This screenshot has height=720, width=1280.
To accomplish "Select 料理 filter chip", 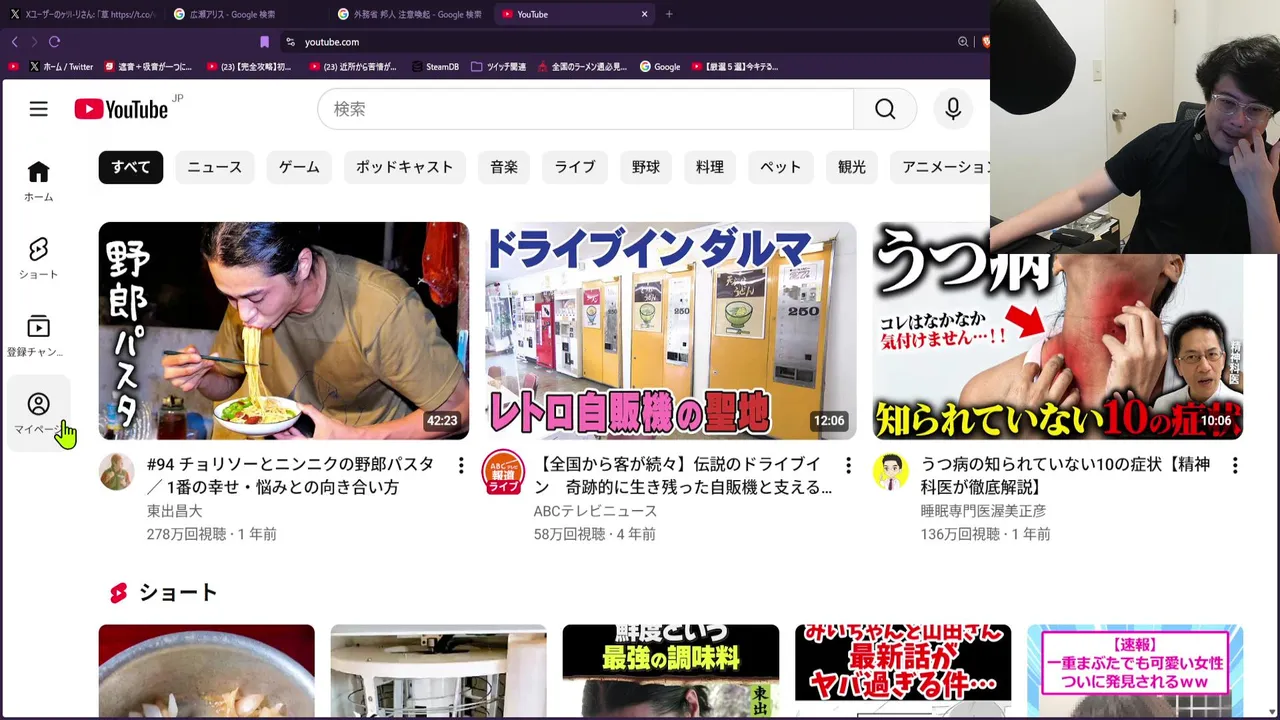I will (x=710, y=167).
